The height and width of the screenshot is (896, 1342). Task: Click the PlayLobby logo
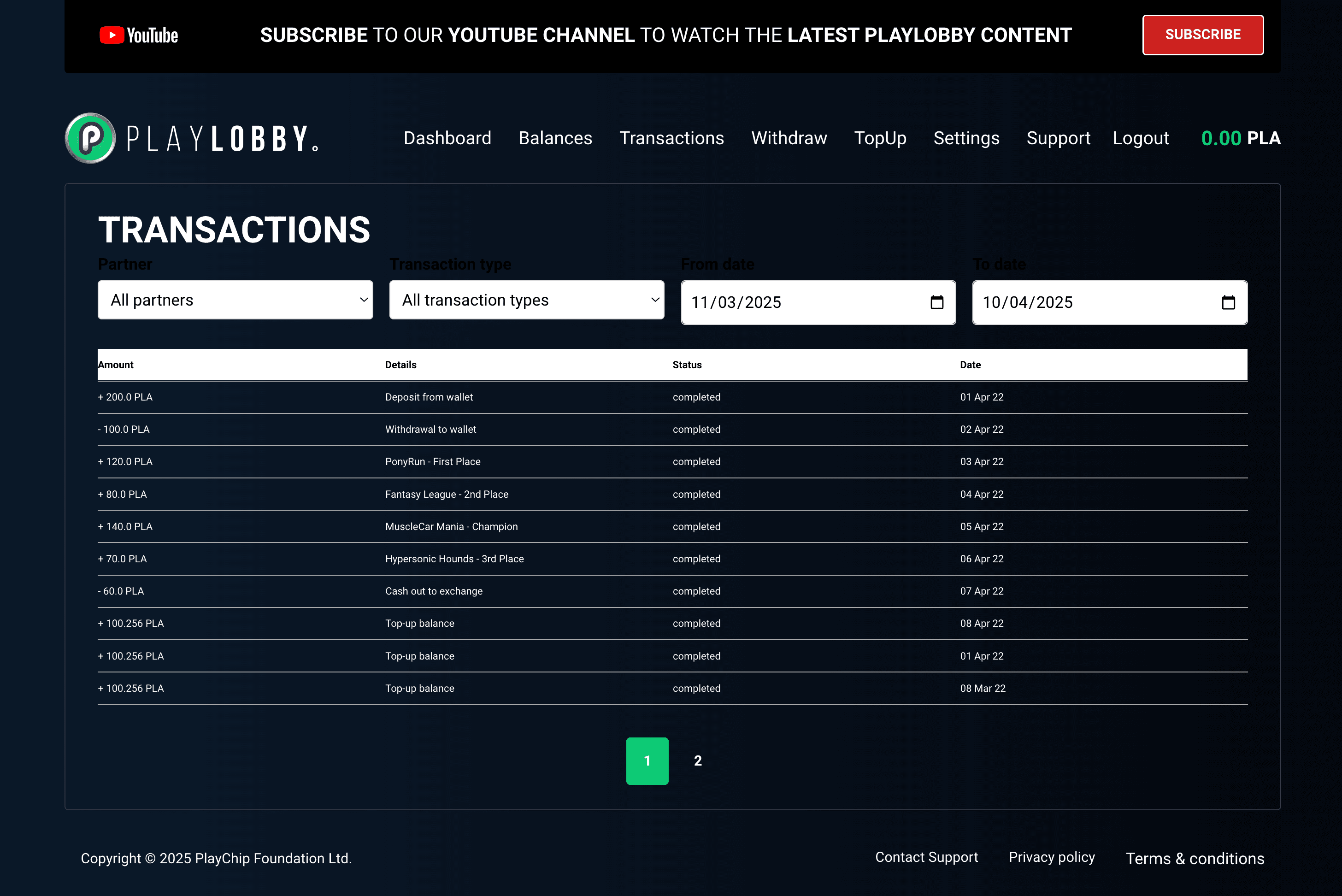(191, 138)
